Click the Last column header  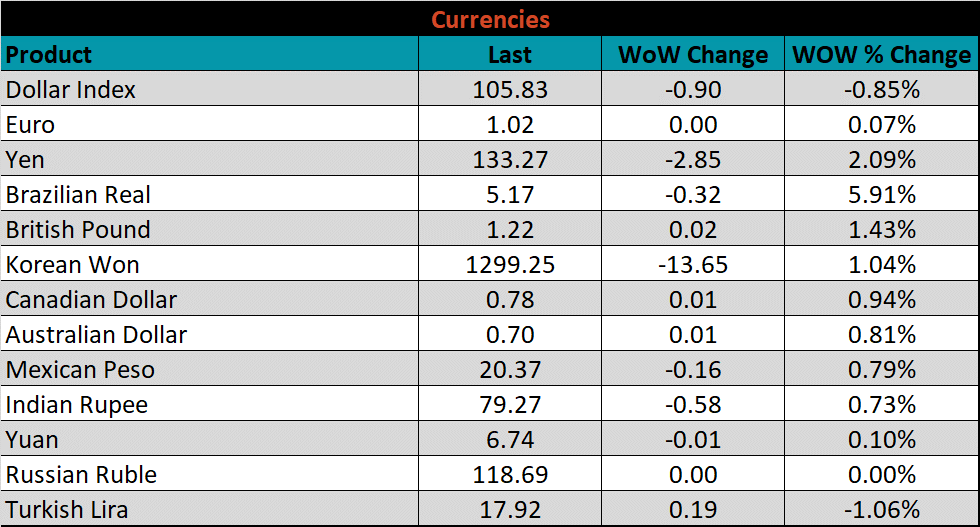click(x=510, y=54)
